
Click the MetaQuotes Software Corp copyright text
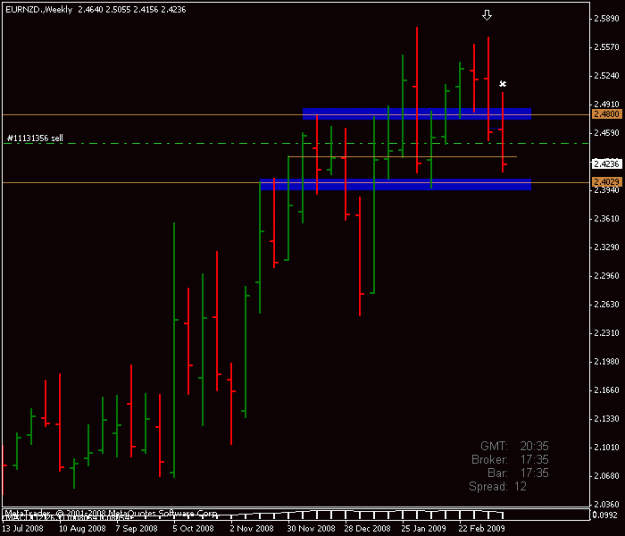tap(110, 513)
